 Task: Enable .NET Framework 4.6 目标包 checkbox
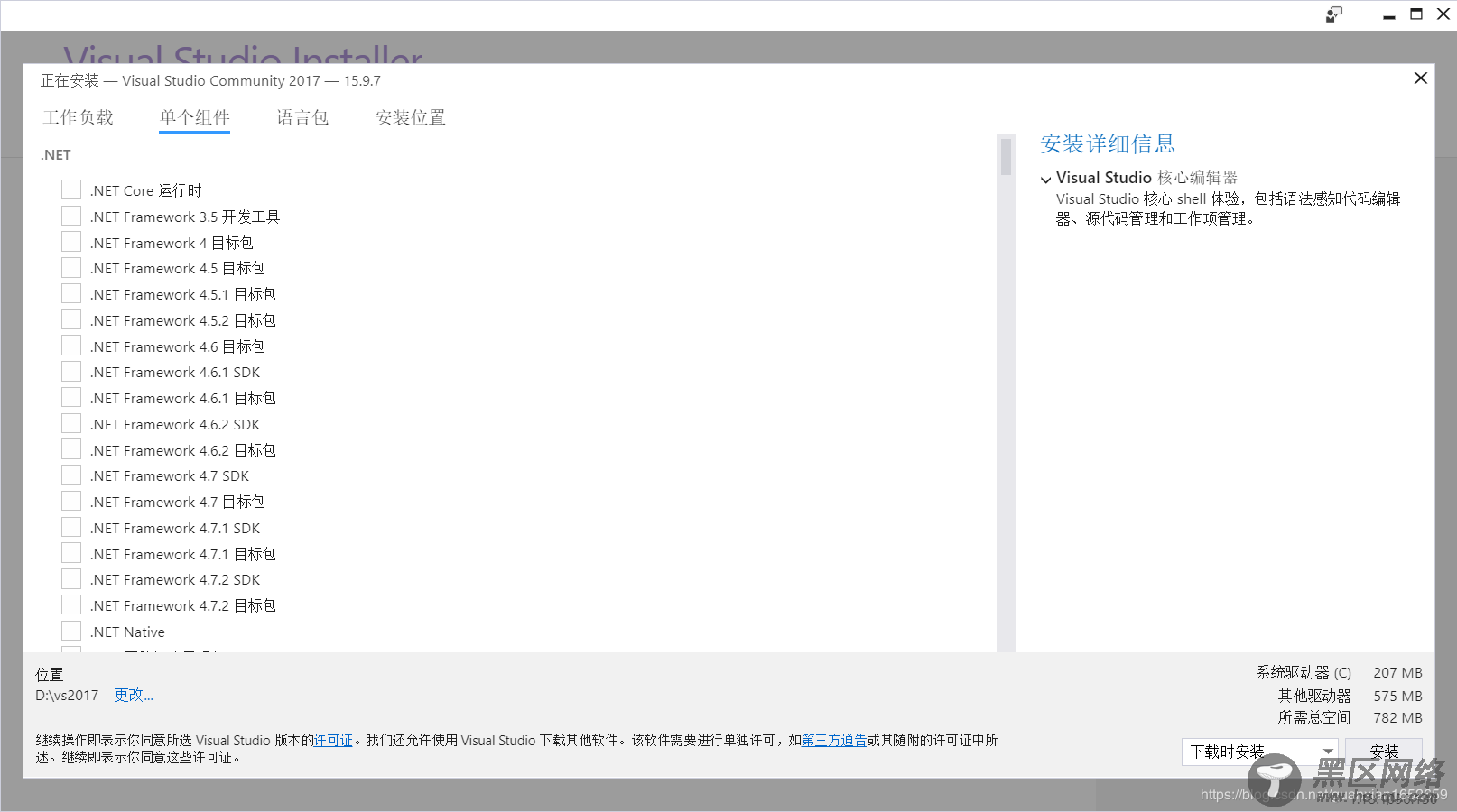71,346
